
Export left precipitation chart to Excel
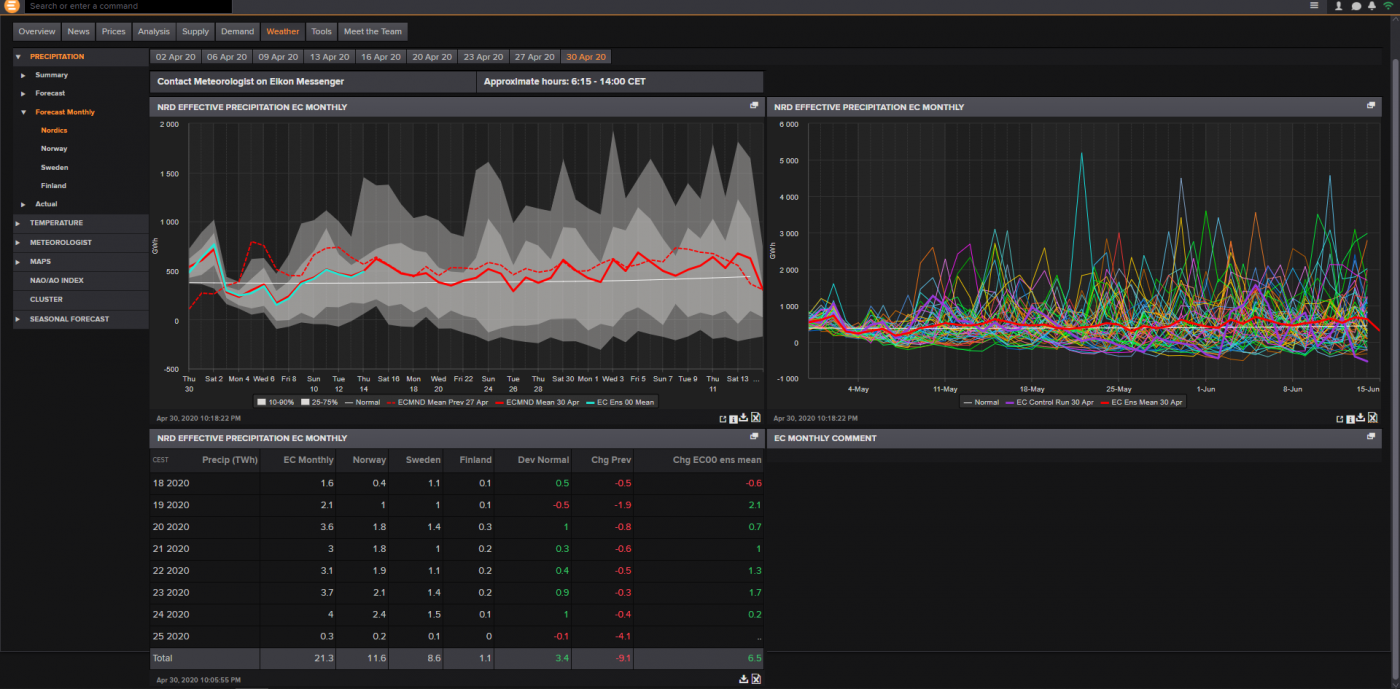point(756,418)
